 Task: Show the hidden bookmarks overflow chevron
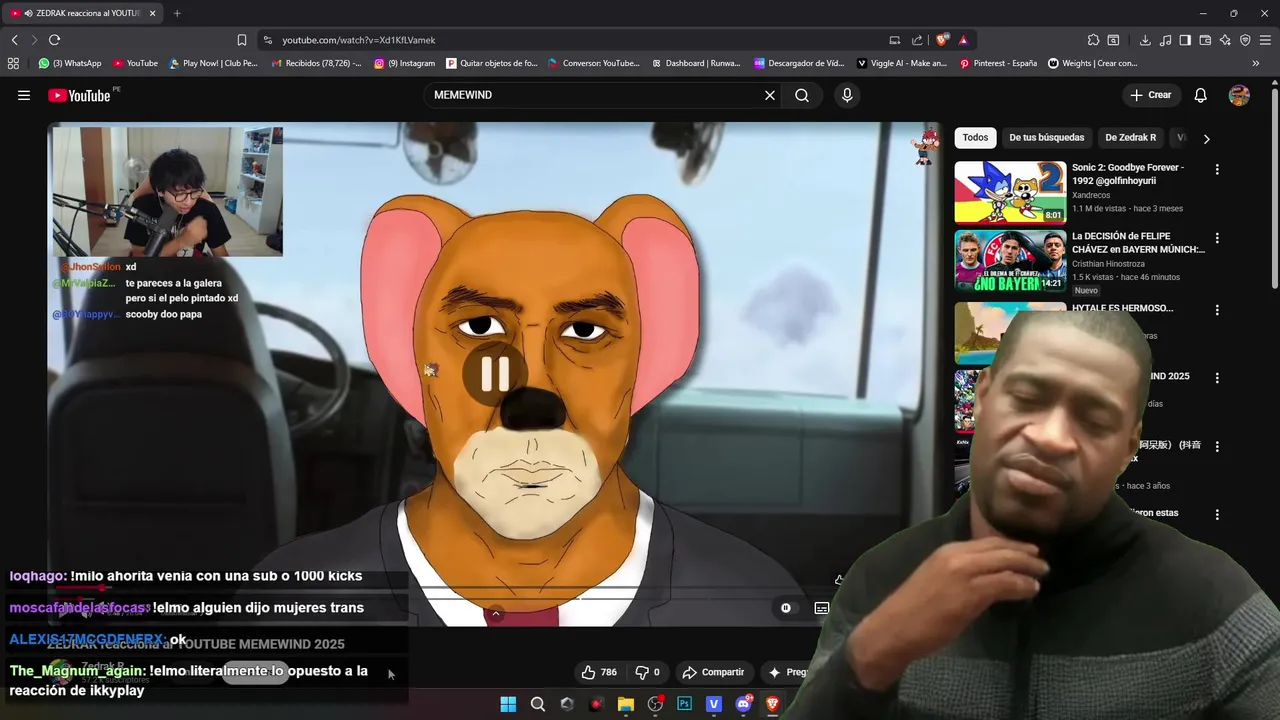tap(1256, 63)
